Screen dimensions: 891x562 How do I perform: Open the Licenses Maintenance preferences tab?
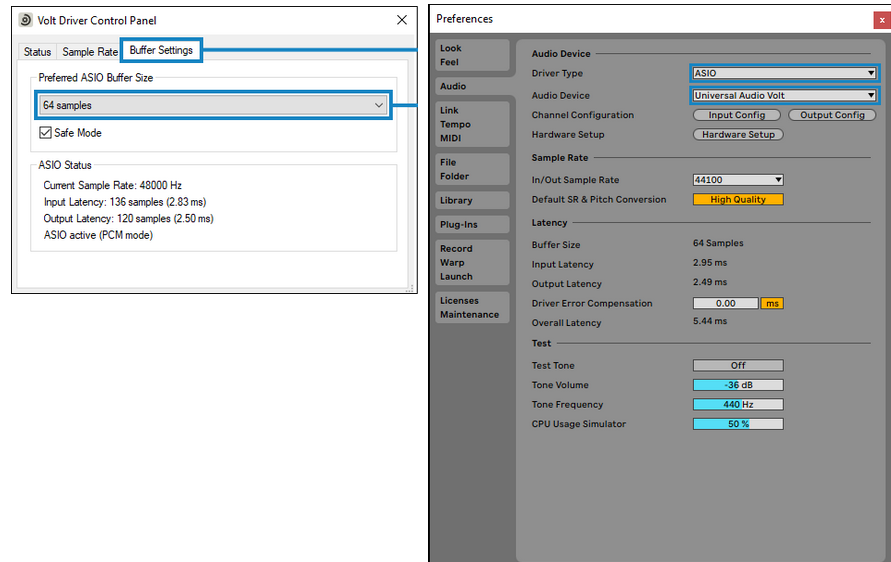472,307
